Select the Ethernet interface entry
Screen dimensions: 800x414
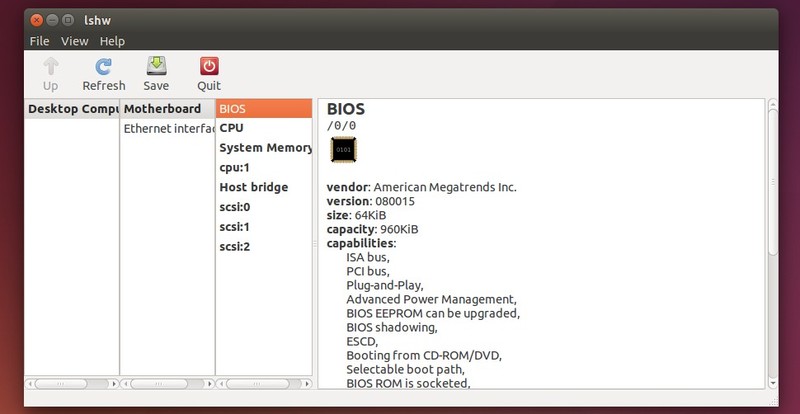pos(167,128)
